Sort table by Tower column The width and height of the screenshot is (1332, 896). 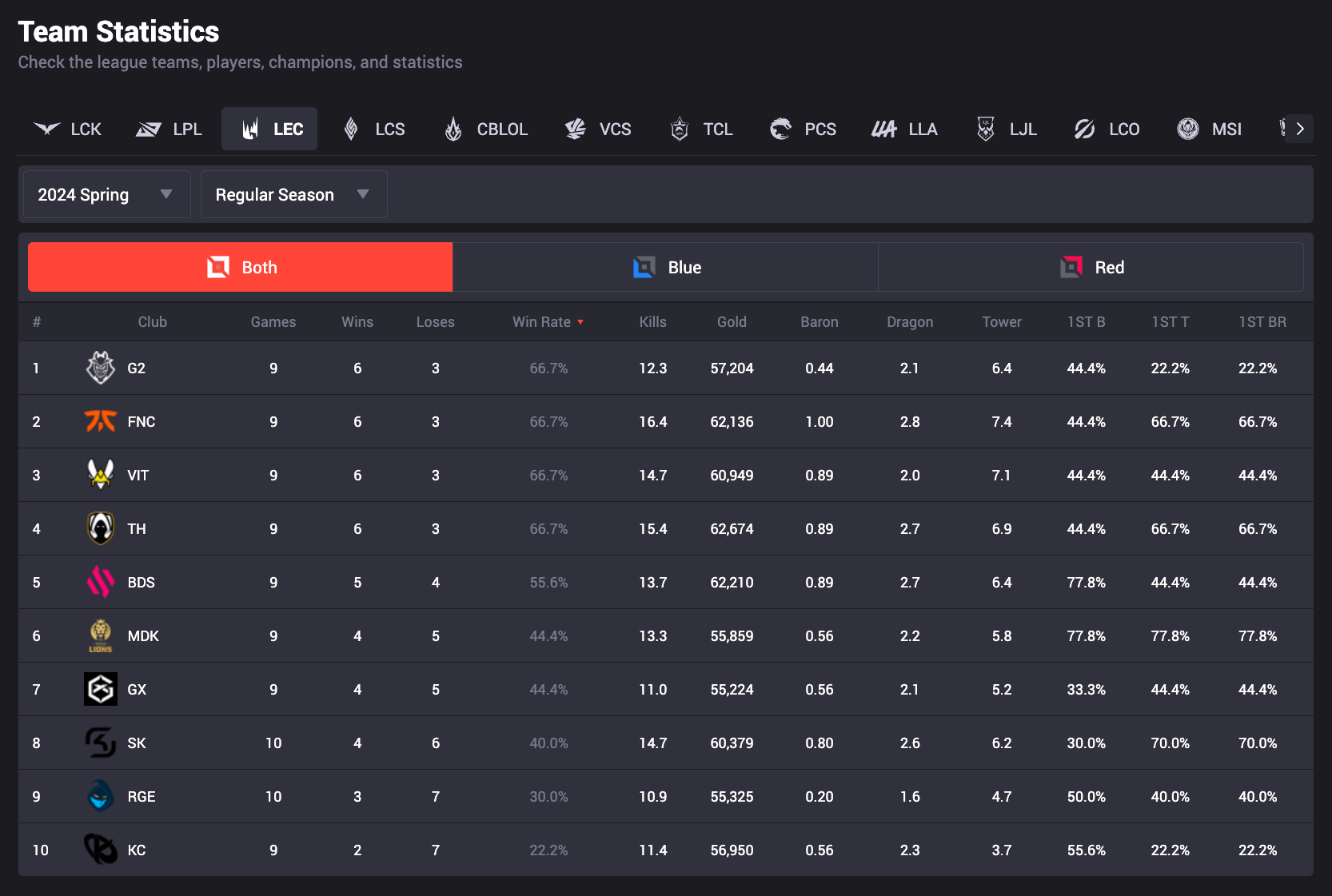pos(1002,321)
